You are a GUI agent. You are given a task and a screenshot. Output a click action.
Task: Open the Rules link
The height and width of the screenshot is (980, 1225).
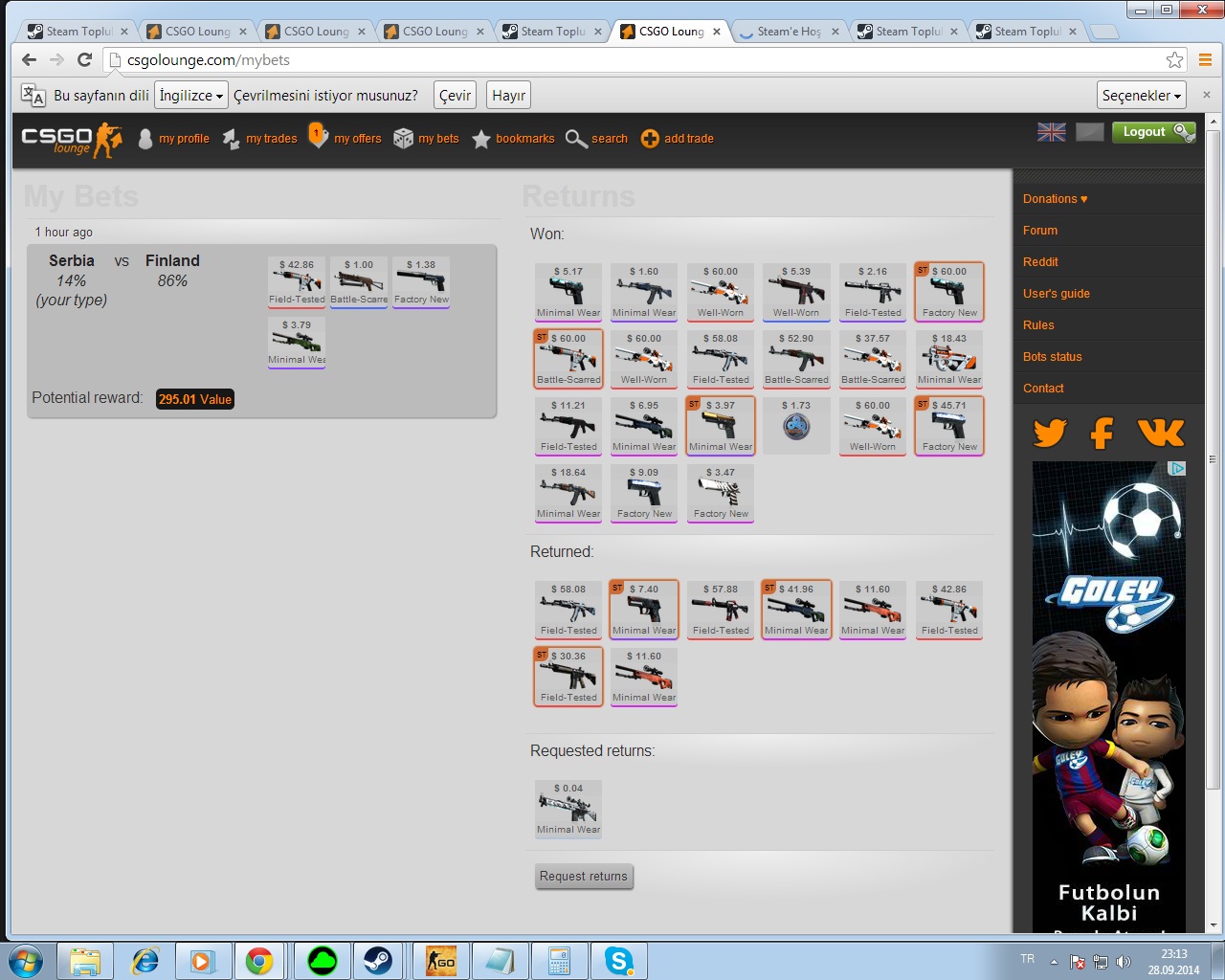[1038, 325]
